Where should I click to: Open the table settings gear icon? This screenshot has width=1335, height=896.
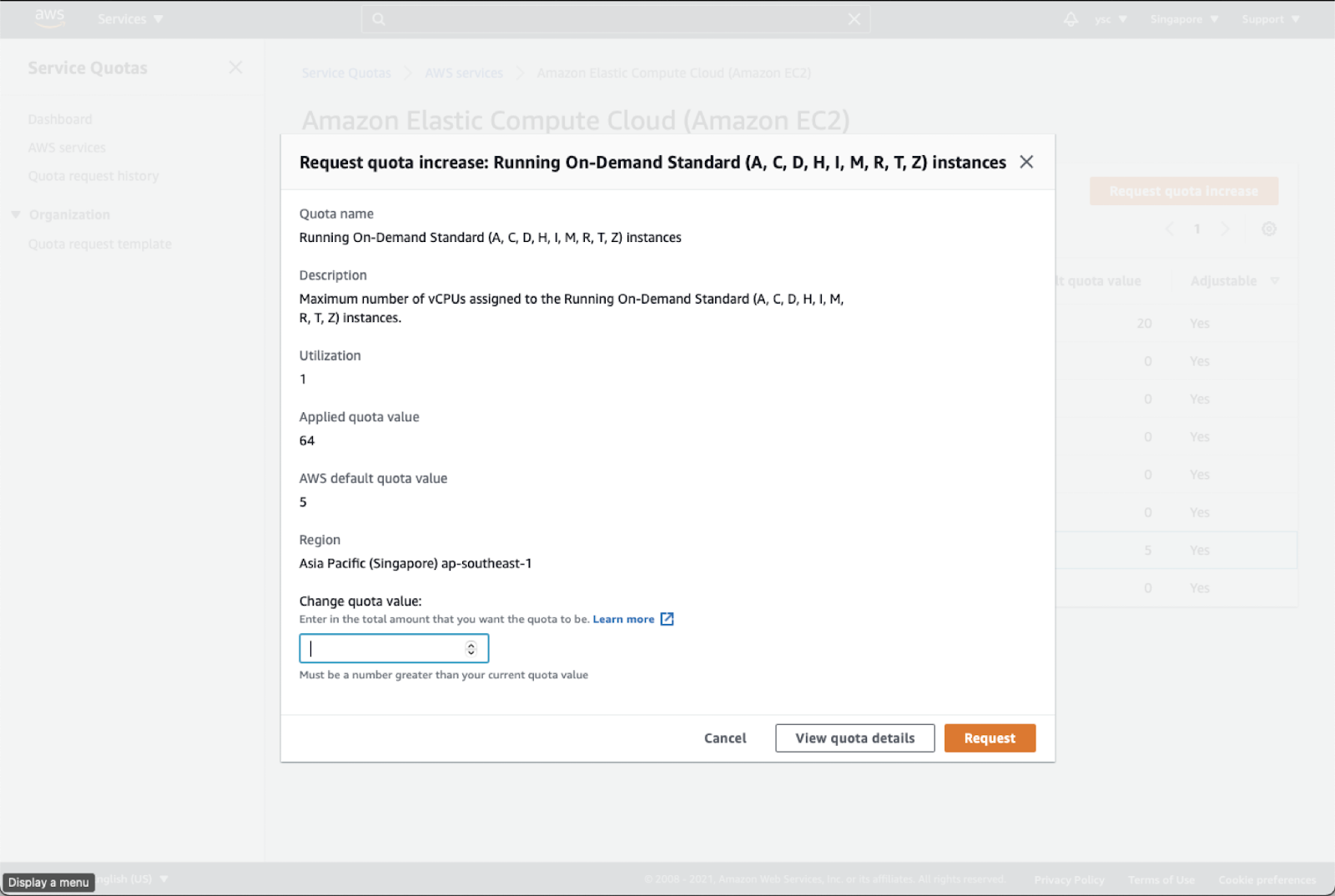1269,229
